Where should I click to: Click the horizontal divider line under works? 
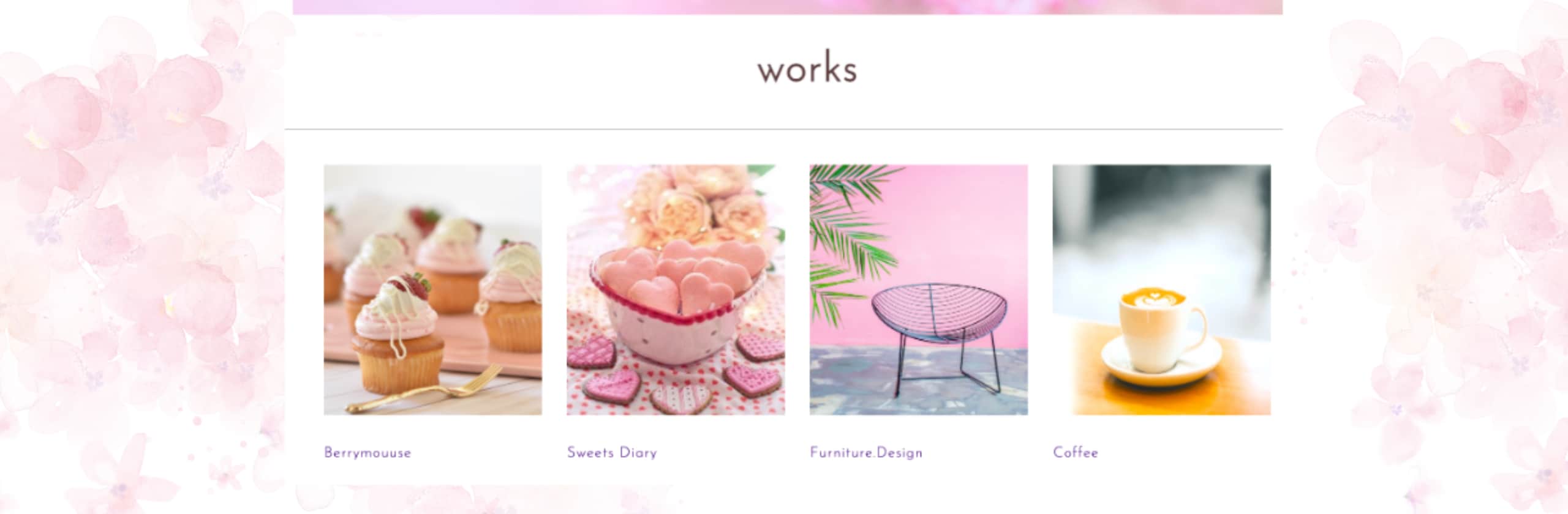click(783, 130)
